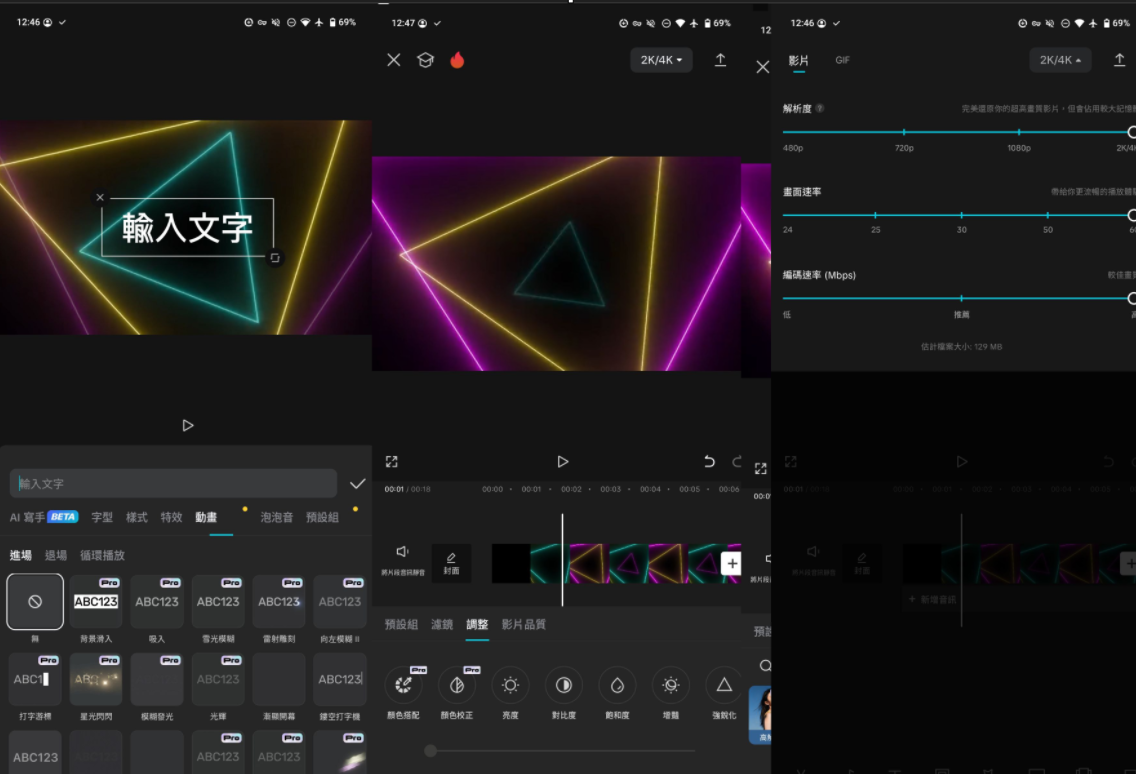
Task: Confirm text with the checkmark button
Action: 357,484
